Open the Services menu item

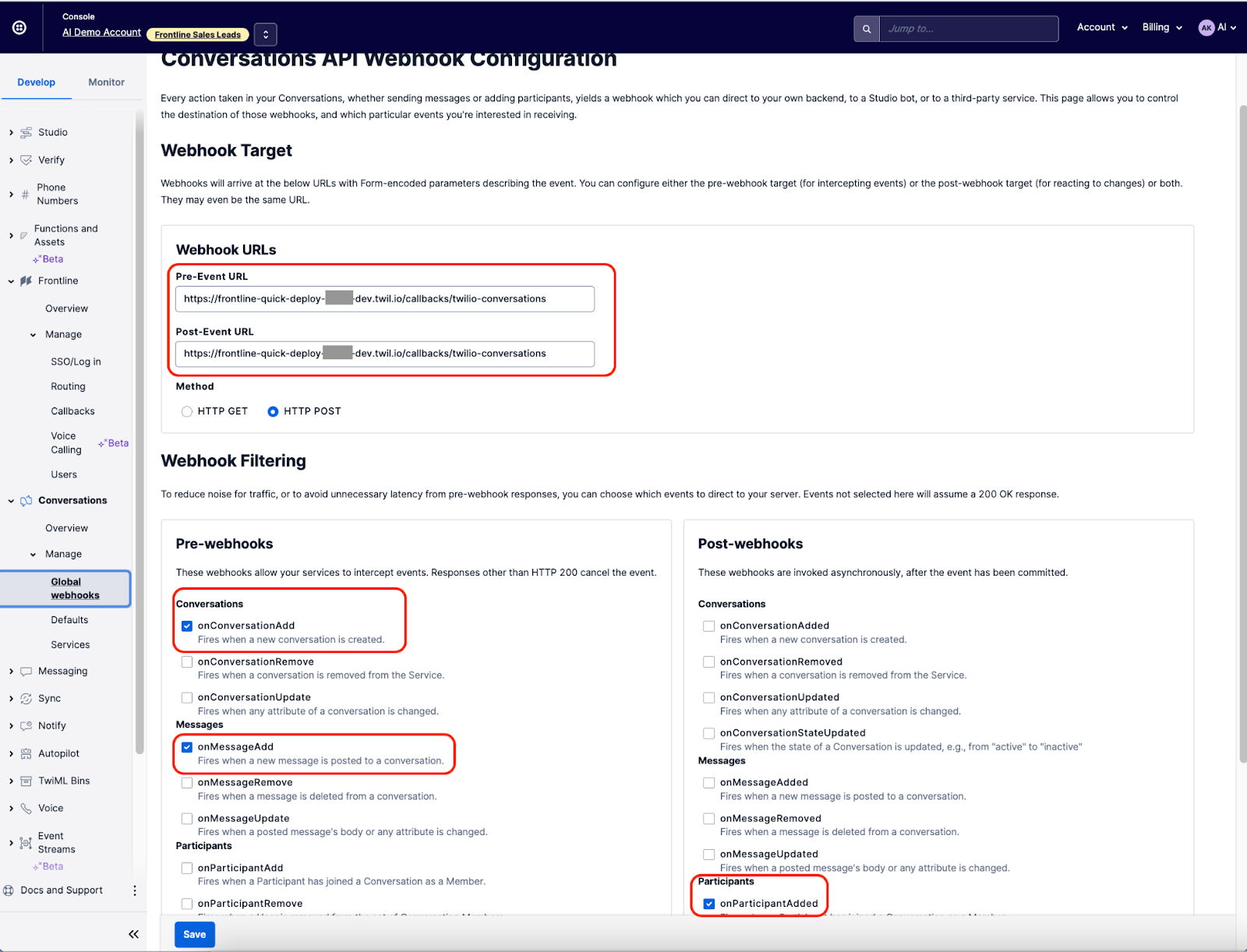70,645
